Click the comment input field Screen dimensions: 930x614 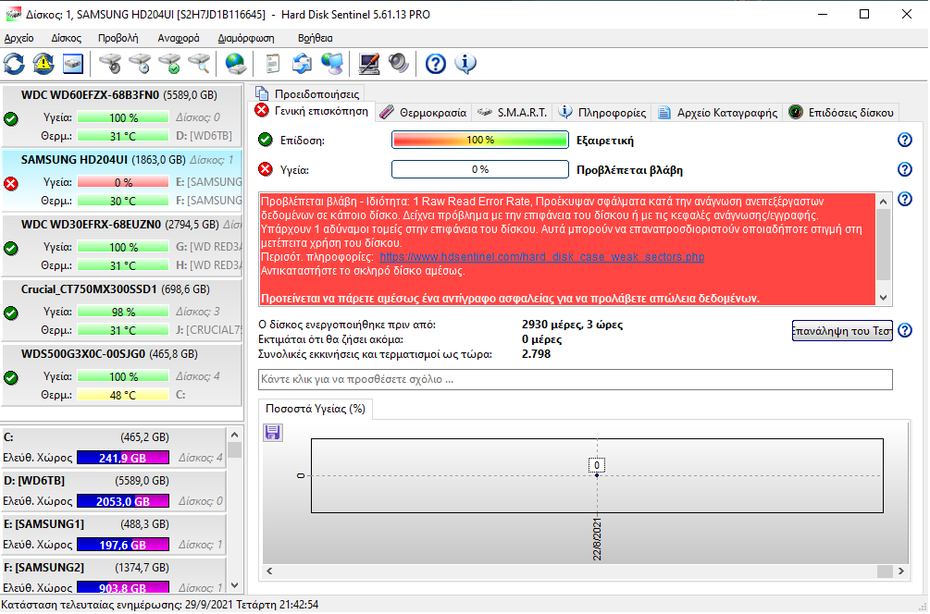click(x=575, y=380)
